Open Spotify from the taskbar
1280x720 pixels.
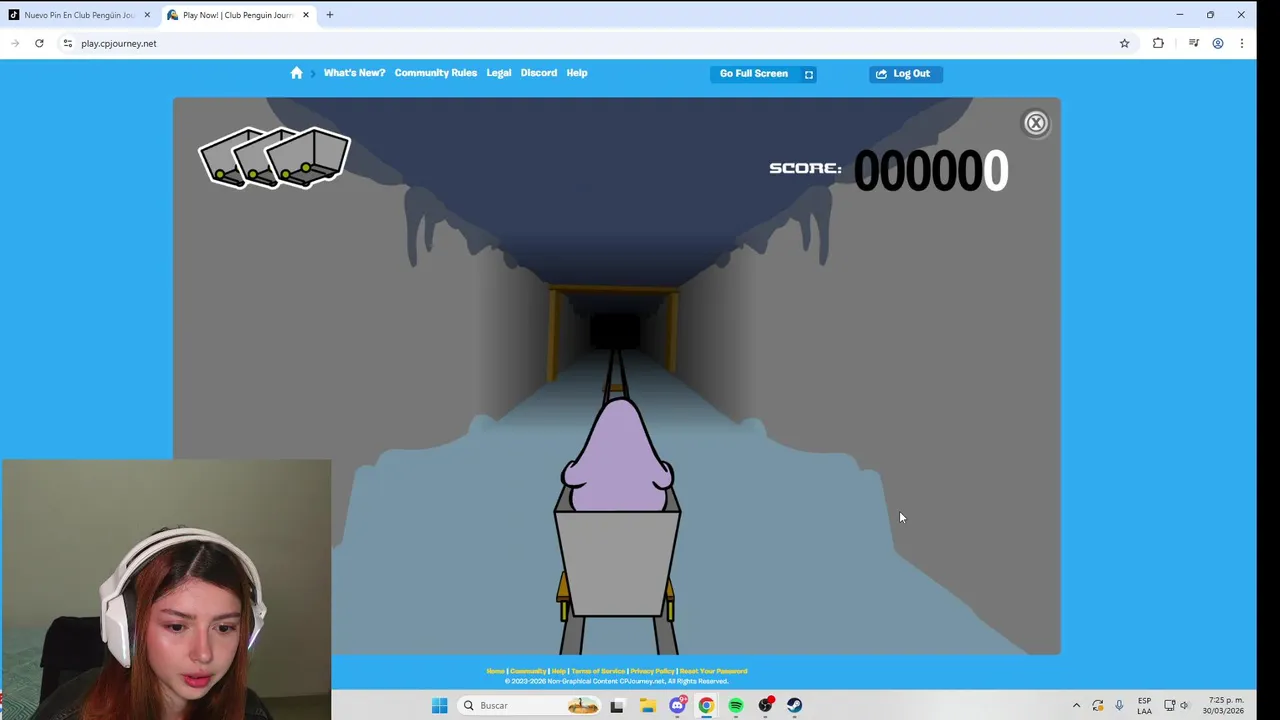point(736,705)
